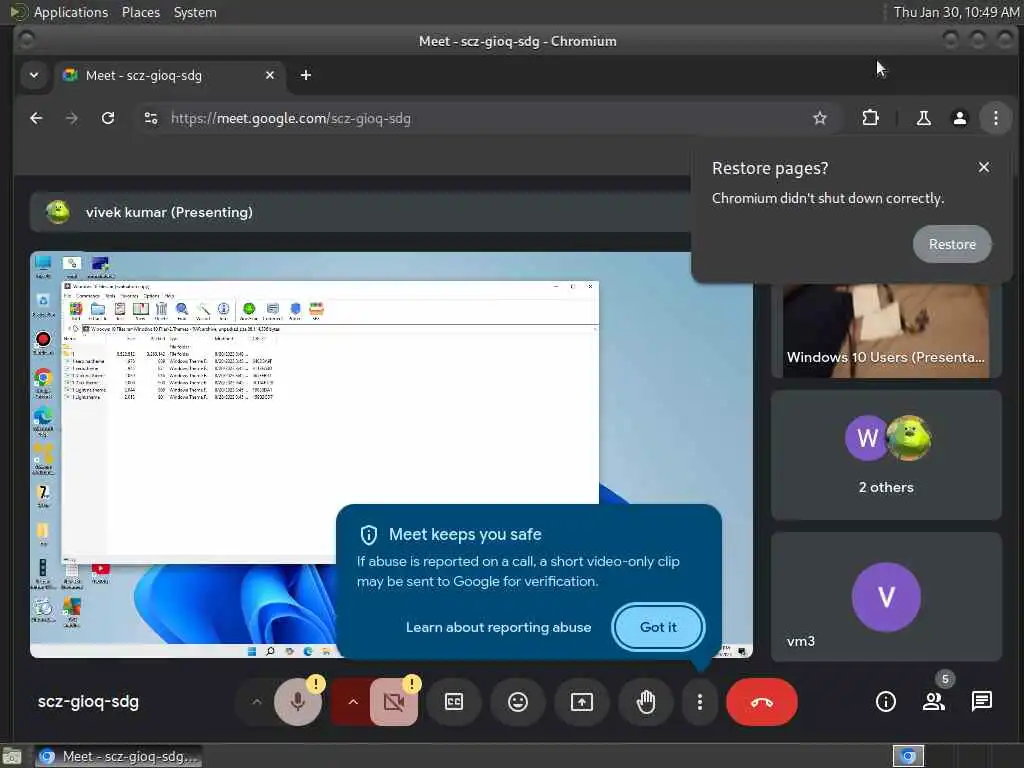Click taskbar Meet - scz-gioq-sdg window button

click(x=118, y=756)
